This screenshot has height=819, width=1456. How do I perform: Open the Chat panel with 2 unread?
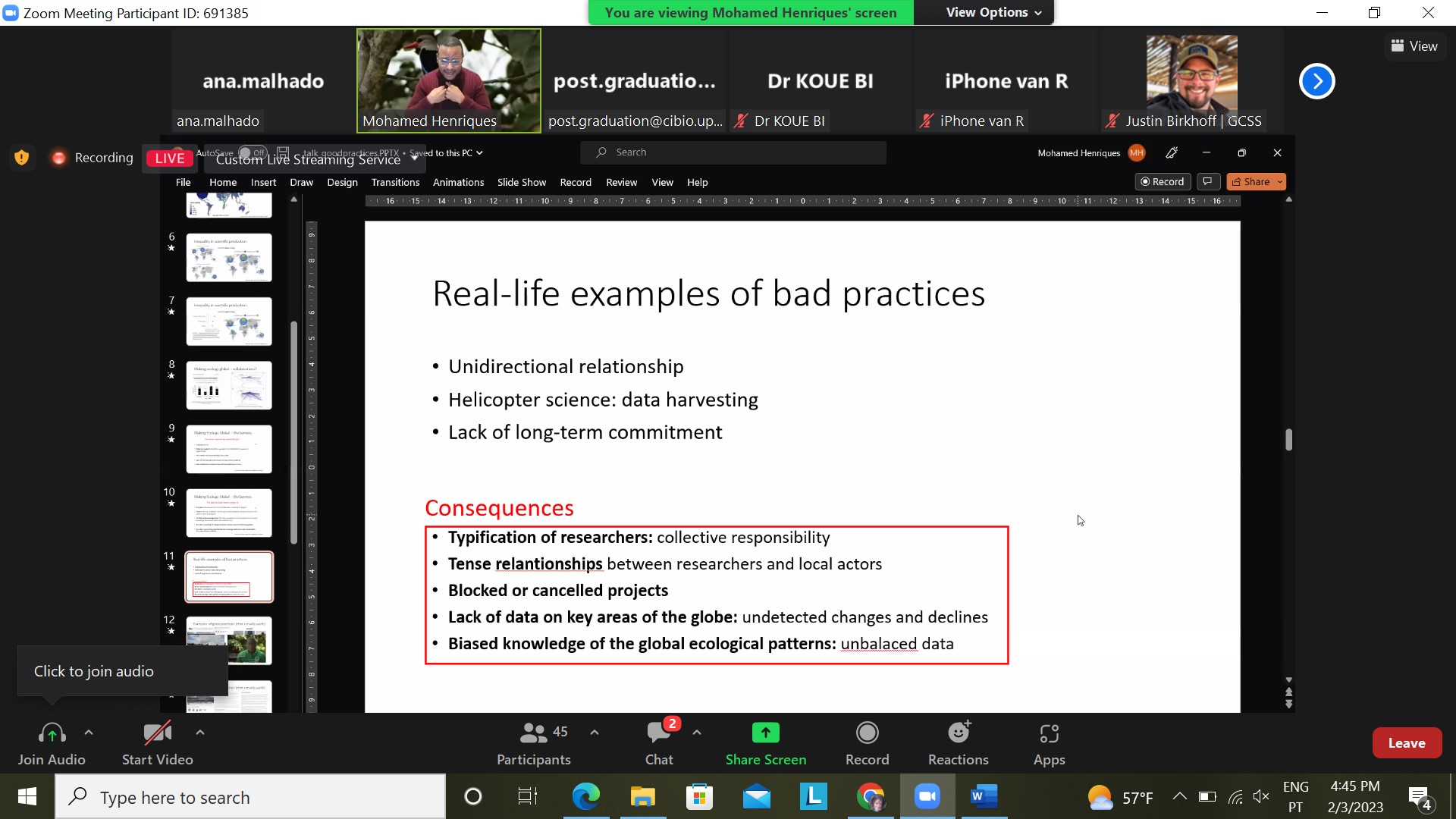click(x=659, y=733)
